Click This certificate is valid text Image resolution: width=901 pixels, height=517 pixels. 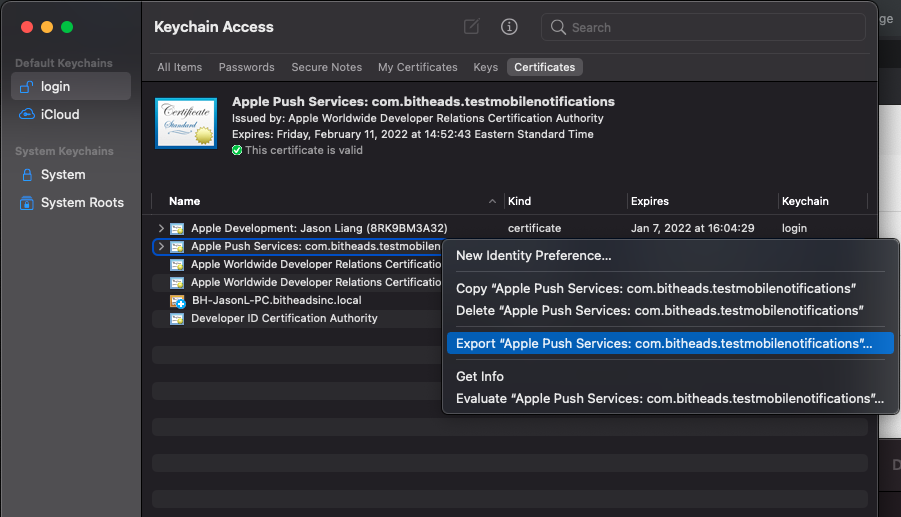pyautogui.click(x=304, y=151)
